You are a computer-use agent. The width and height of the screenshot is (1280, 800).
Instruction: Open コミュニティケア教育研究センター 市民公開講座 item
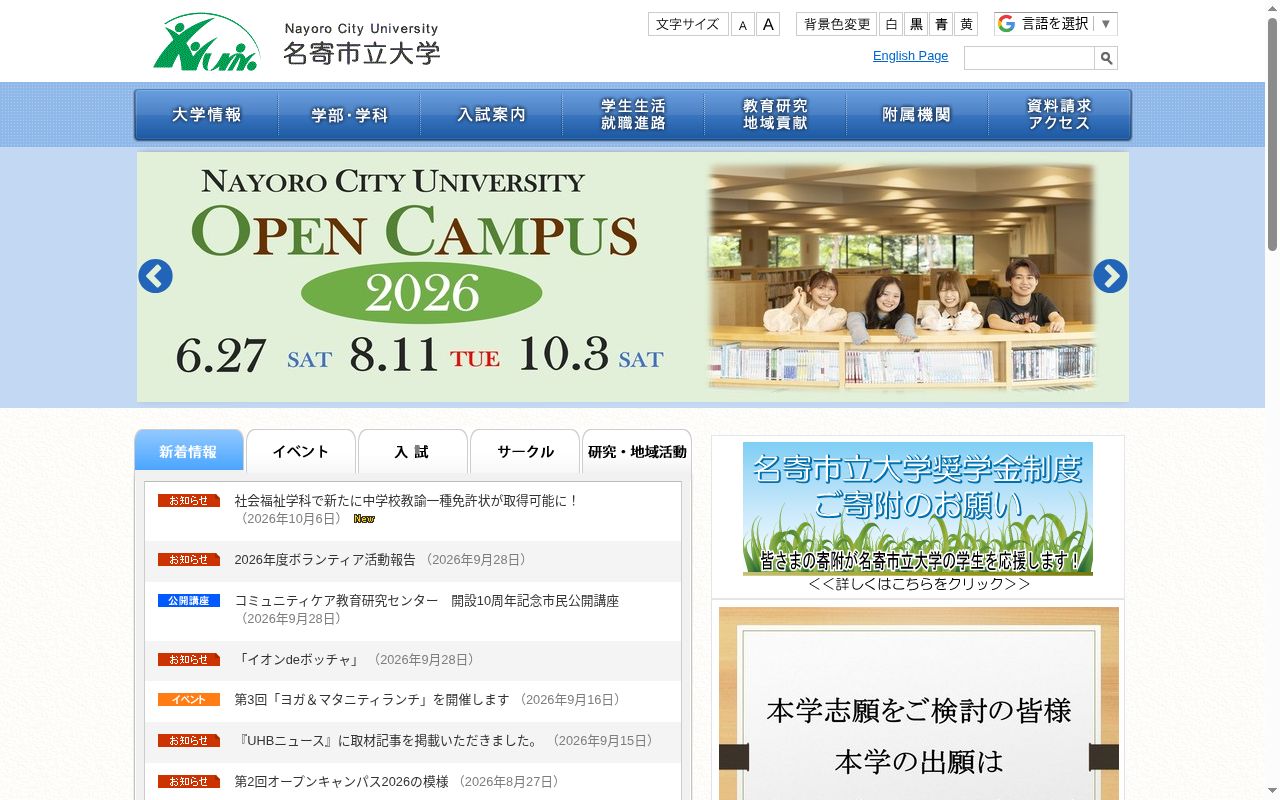click(x=427, y=601)
